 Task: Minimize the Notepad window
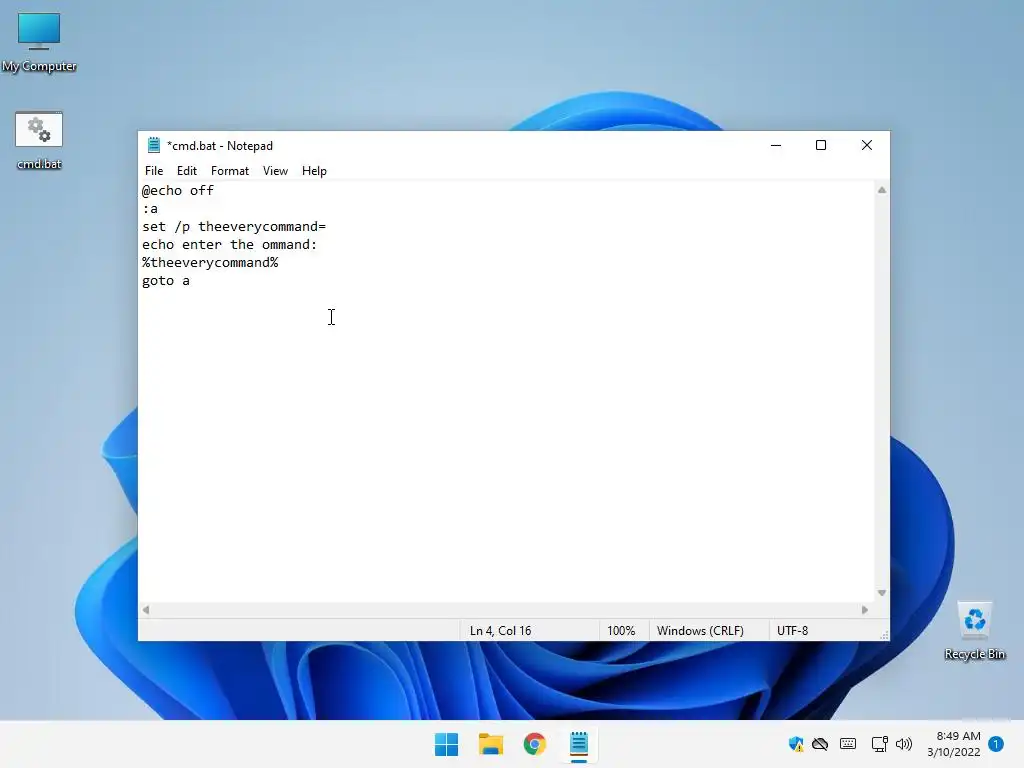point(776,145)
